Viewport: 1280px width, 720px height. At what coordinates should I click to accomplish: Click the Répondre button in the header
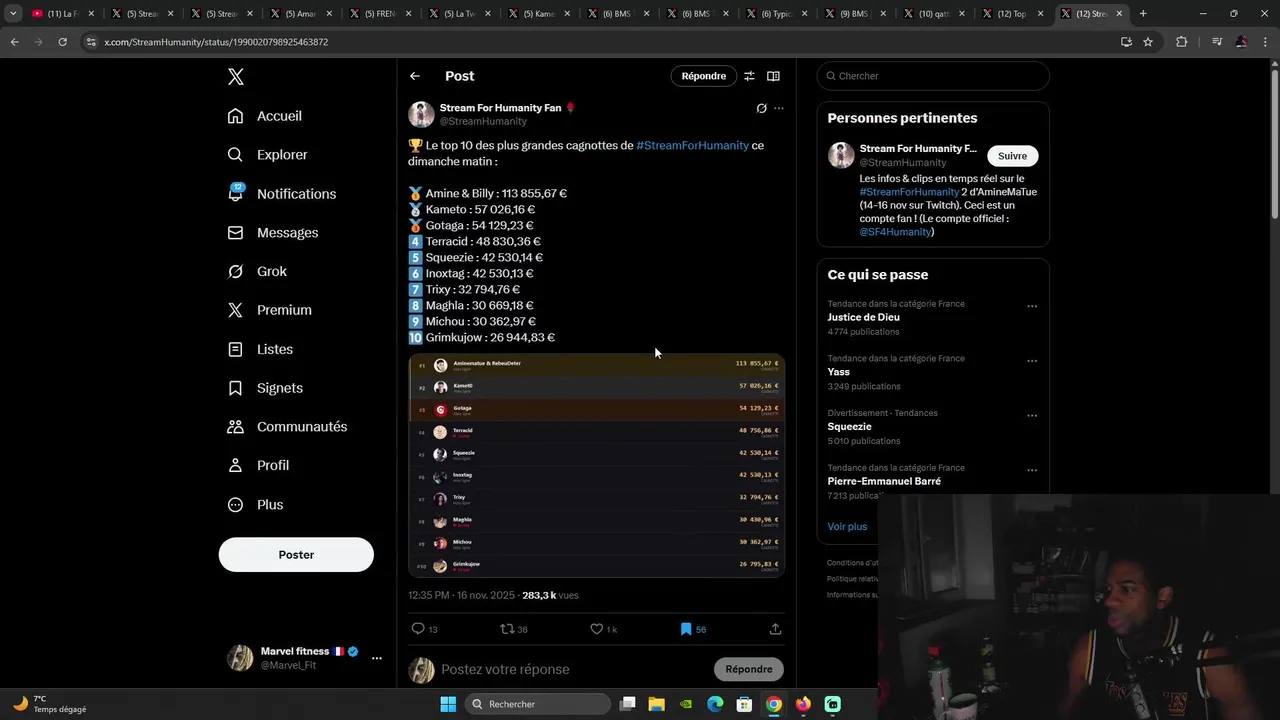click(x=704, y=76)
